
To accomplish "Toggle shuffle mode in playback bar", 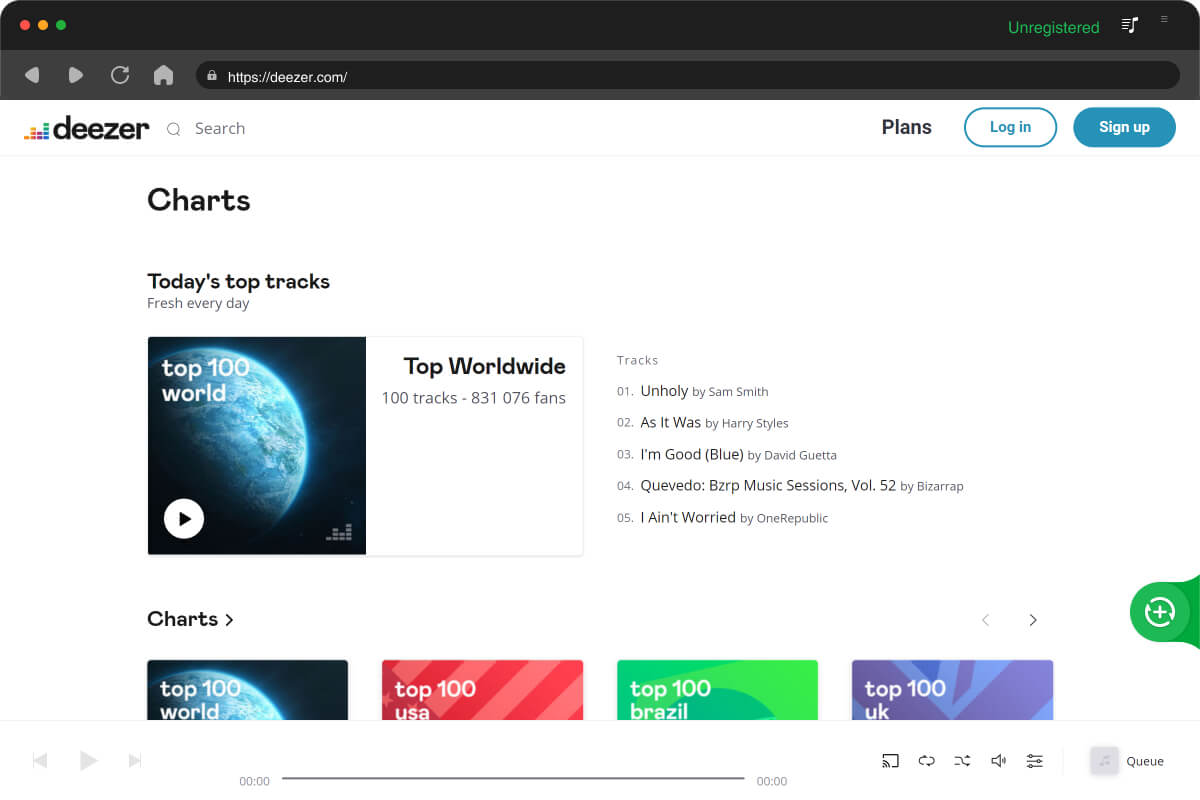I will coord(962,760).
